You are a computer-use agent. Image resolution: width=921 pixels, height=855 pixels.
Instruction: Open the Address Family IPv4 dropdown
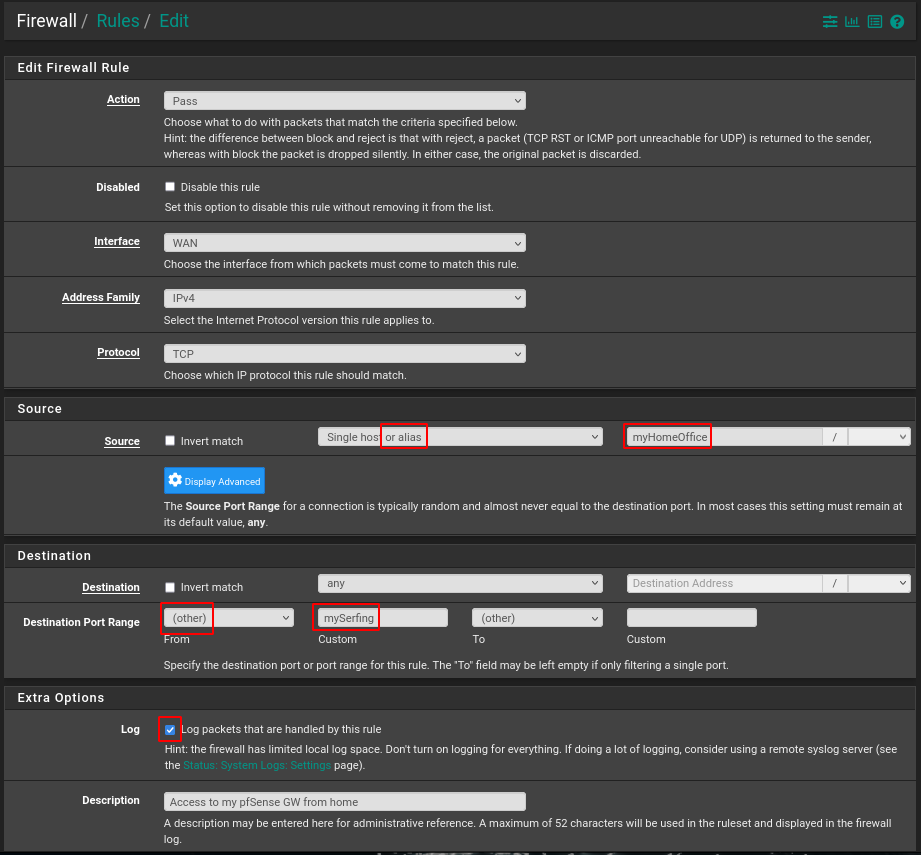pyautogui.click(x=344, y=298)
